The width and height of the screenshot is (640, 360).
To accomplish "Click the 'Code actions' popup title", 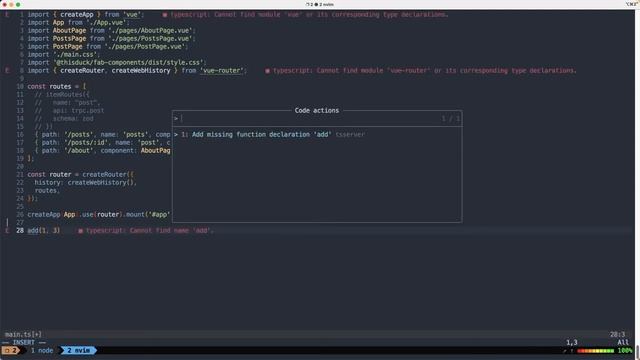I will pyautogui.click(x=317, y=110).
